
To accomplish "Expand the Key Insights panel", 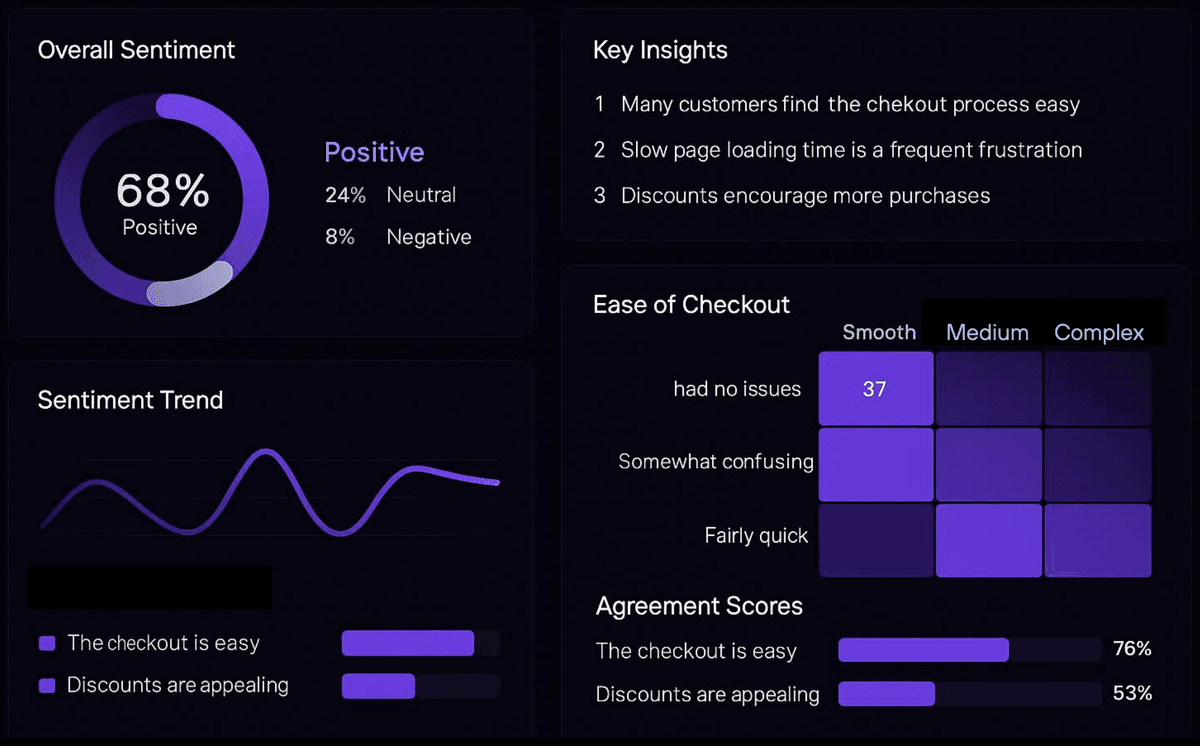I will [x=660, y=50].
